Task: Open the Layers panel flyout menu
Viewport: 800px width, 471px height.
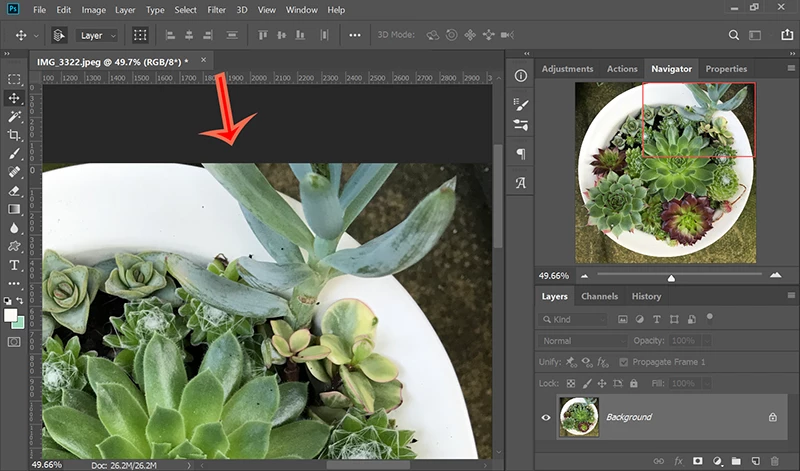Action: pyautogui.click(x=791, y=295)
